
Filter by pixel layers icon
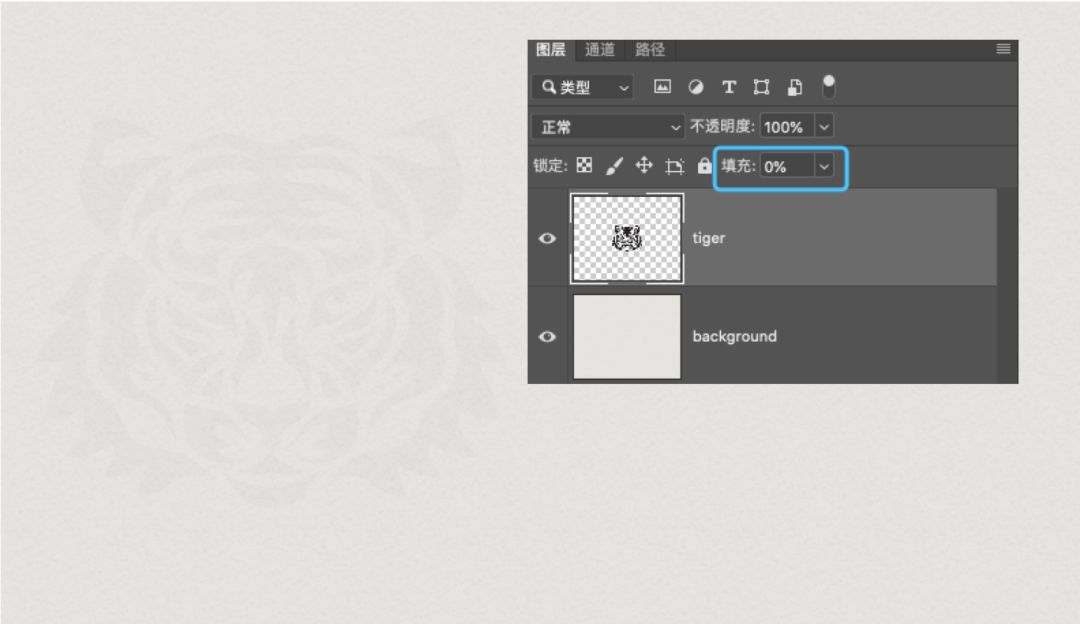click(662, 87)
